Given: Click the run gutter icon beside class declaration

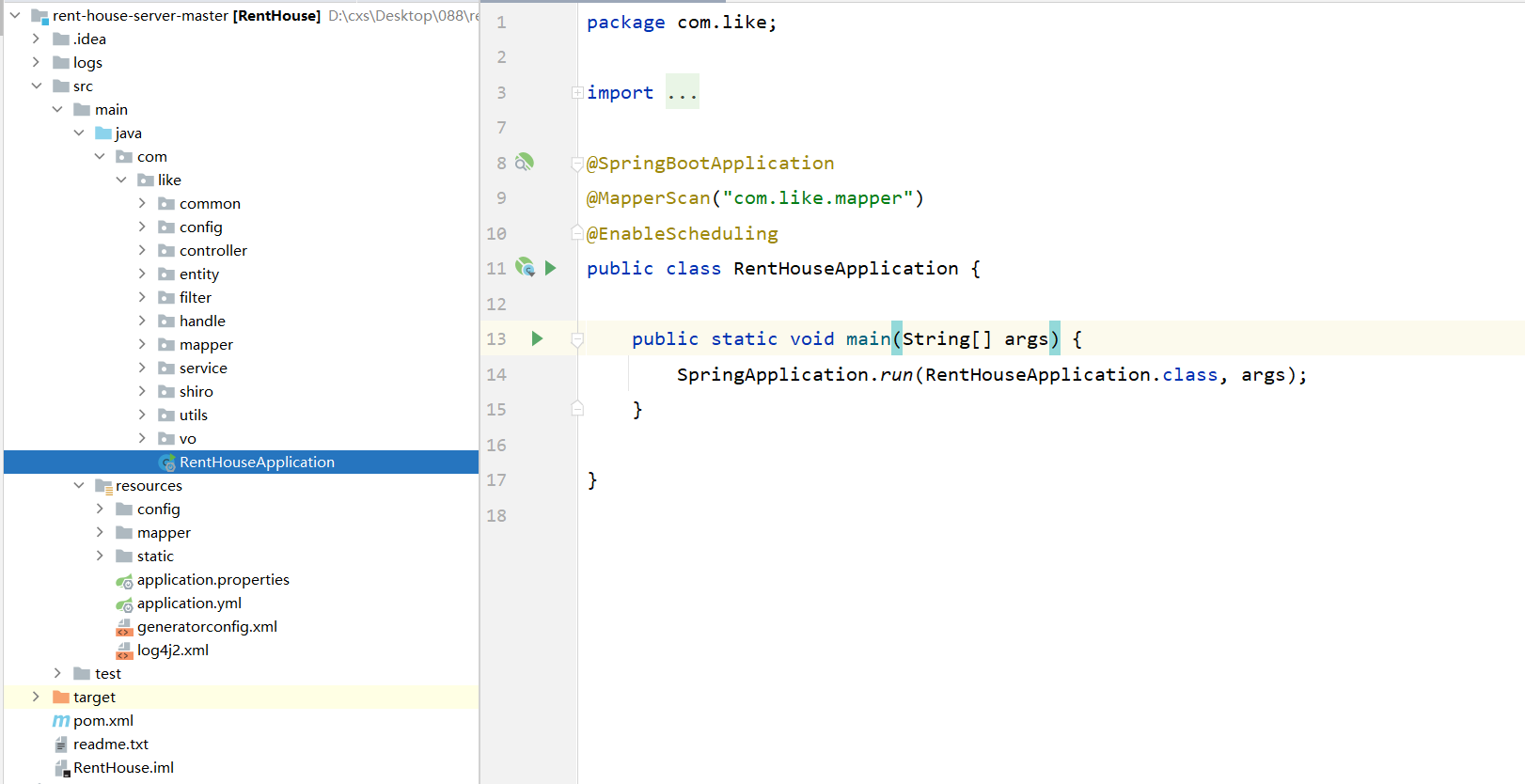Looking at the screenshot, I should (551, 268).
